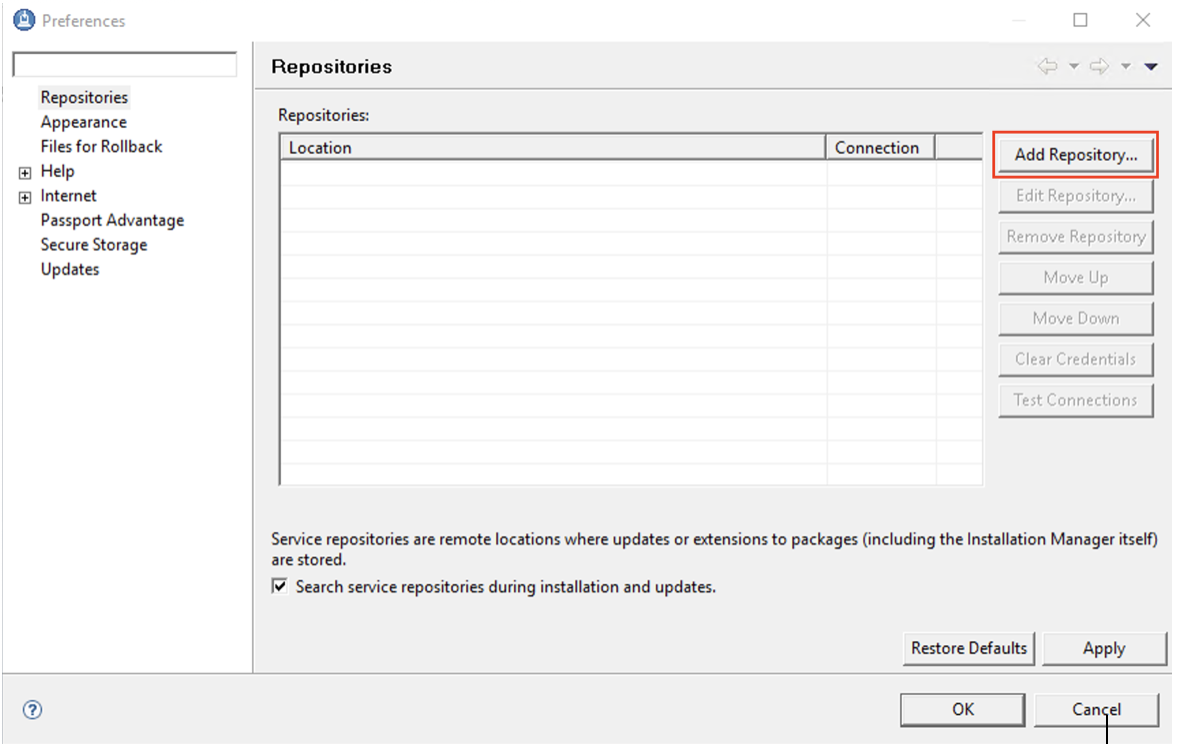The image size is (1182, 744).
Task: Open the black view menu dropdown triangle
Action: 1151,67
